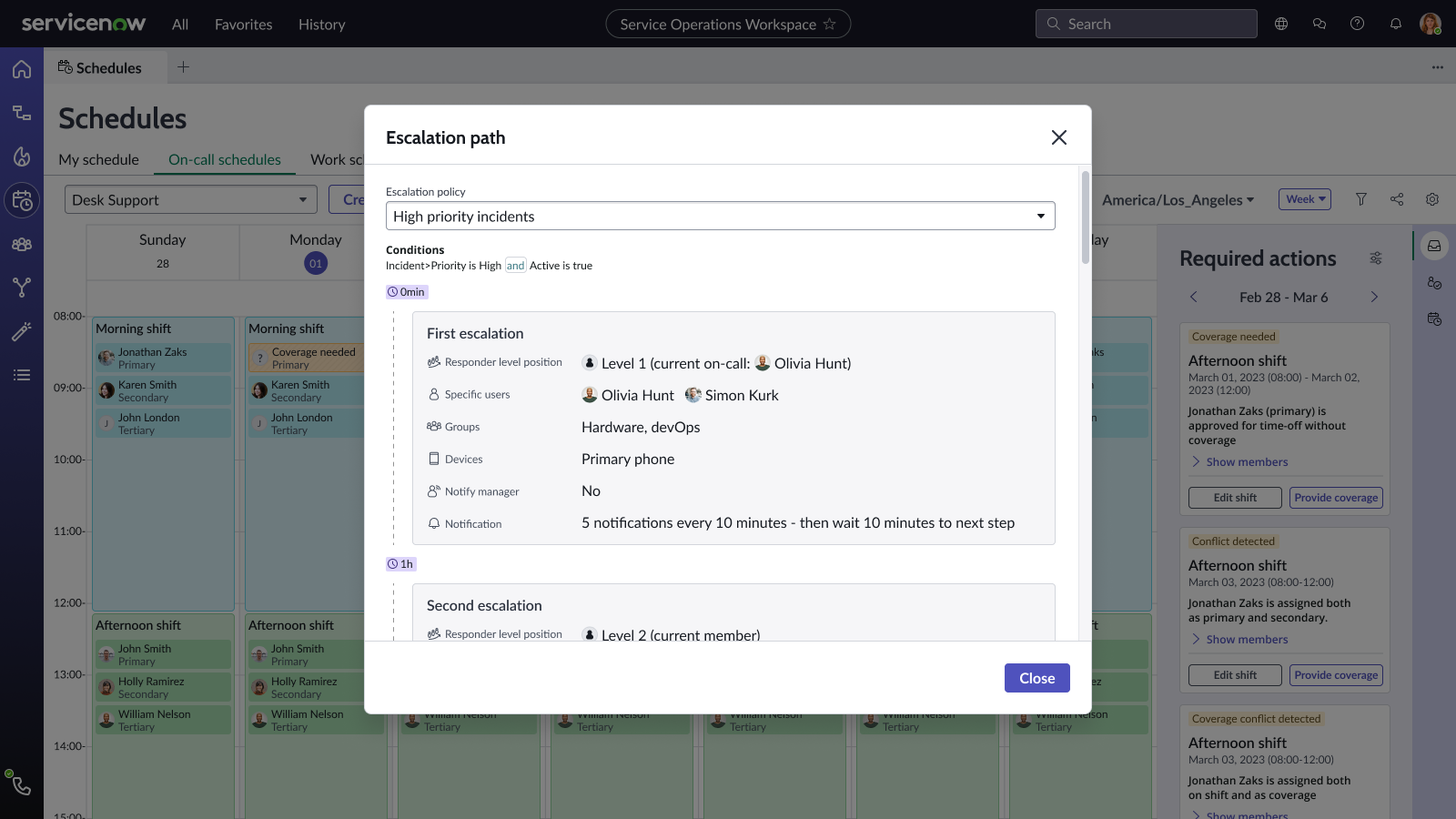The image size is (1456, 819).
Task: Open the user avatar profile menu
Action: pyautogui.click(x=1431, y=24)
